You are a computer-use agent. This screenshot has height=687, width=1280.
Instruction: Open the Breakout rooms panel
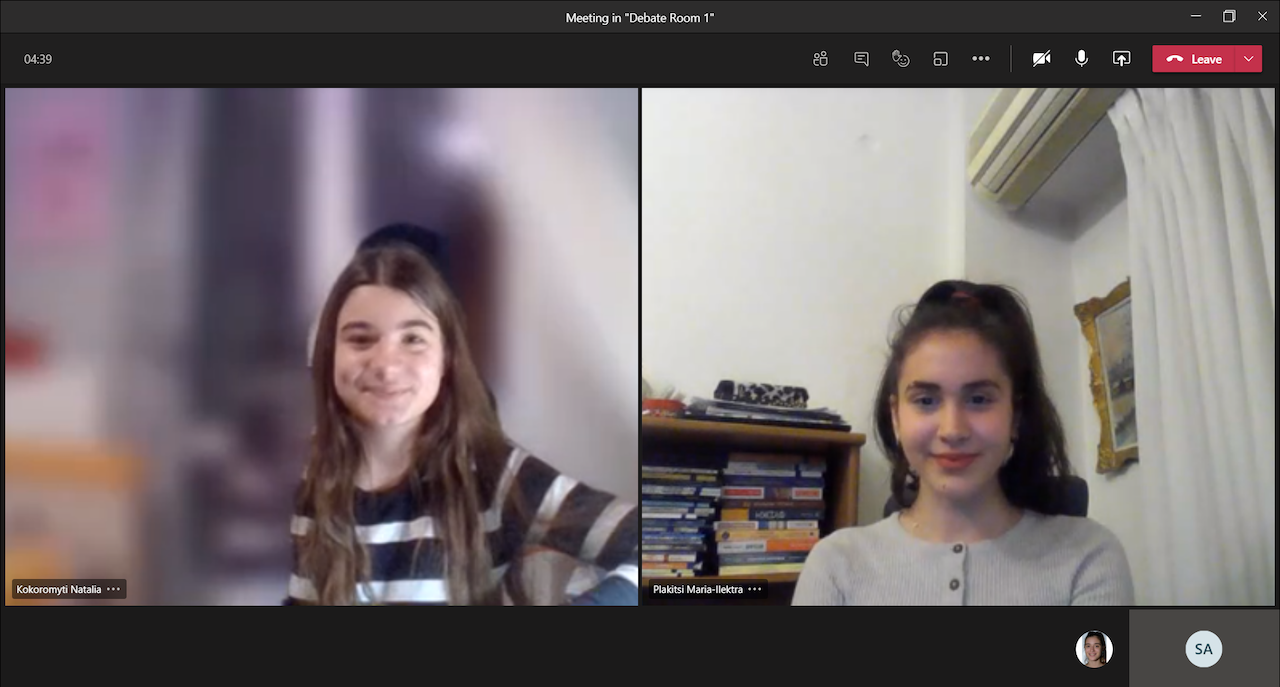pos(941,58)
